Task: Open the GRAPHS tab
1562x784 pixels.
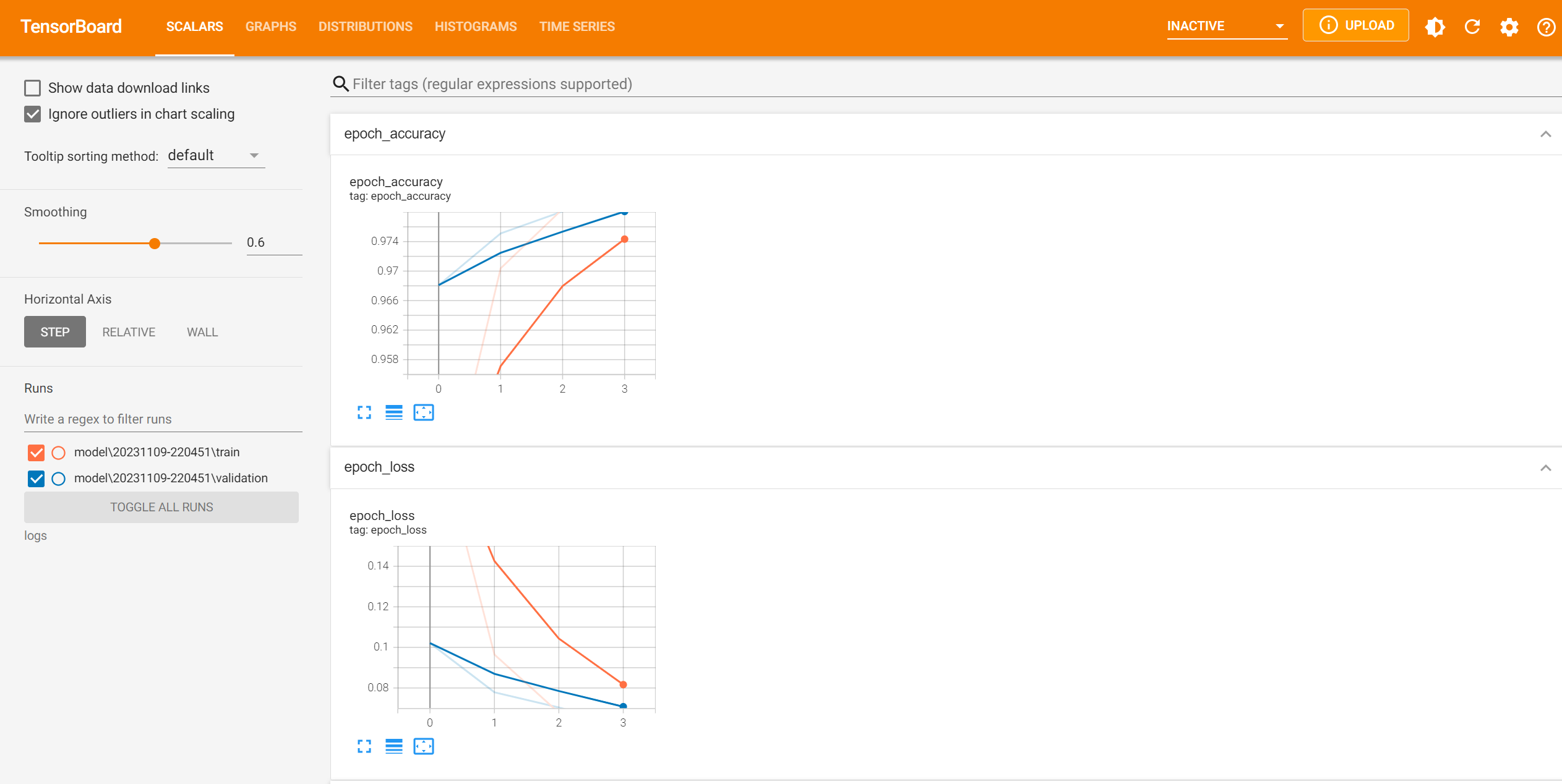Action: click(270, 27)
